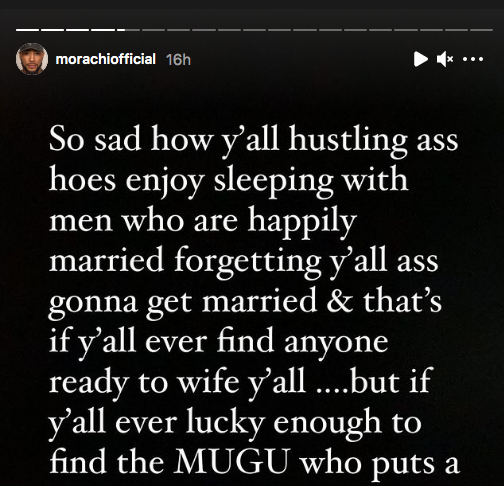Jump to the eighth story progress segment

tap(204, 30)
